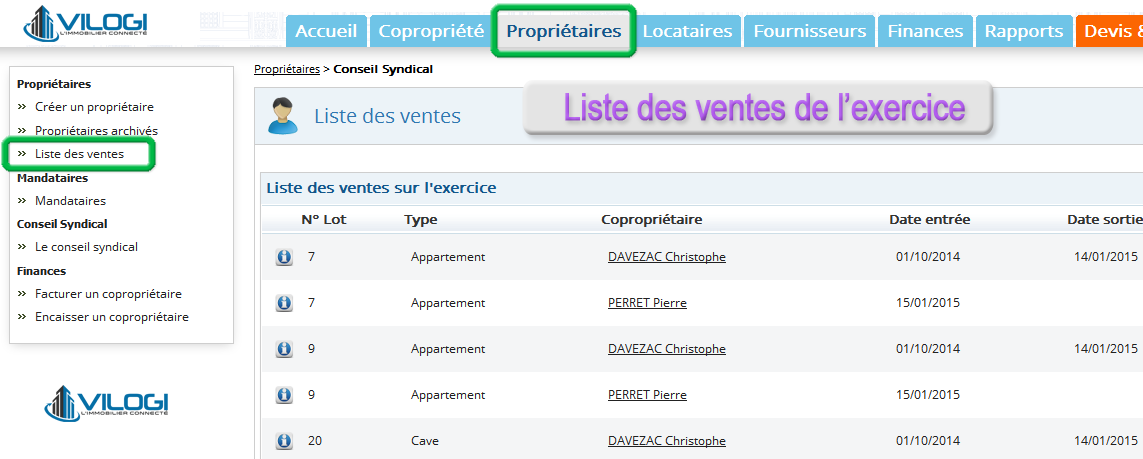Open info icon for lot 9 DAVEZAC row
The height and width of the screenshot is (459, 1143).
pos(284,349)
